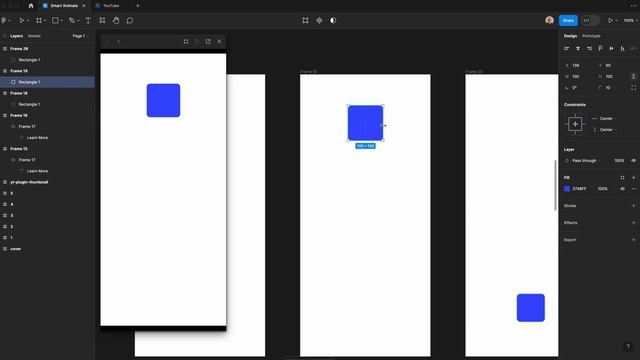
Task: Click the fit options icon in preview window
Action: click(186, 41)
